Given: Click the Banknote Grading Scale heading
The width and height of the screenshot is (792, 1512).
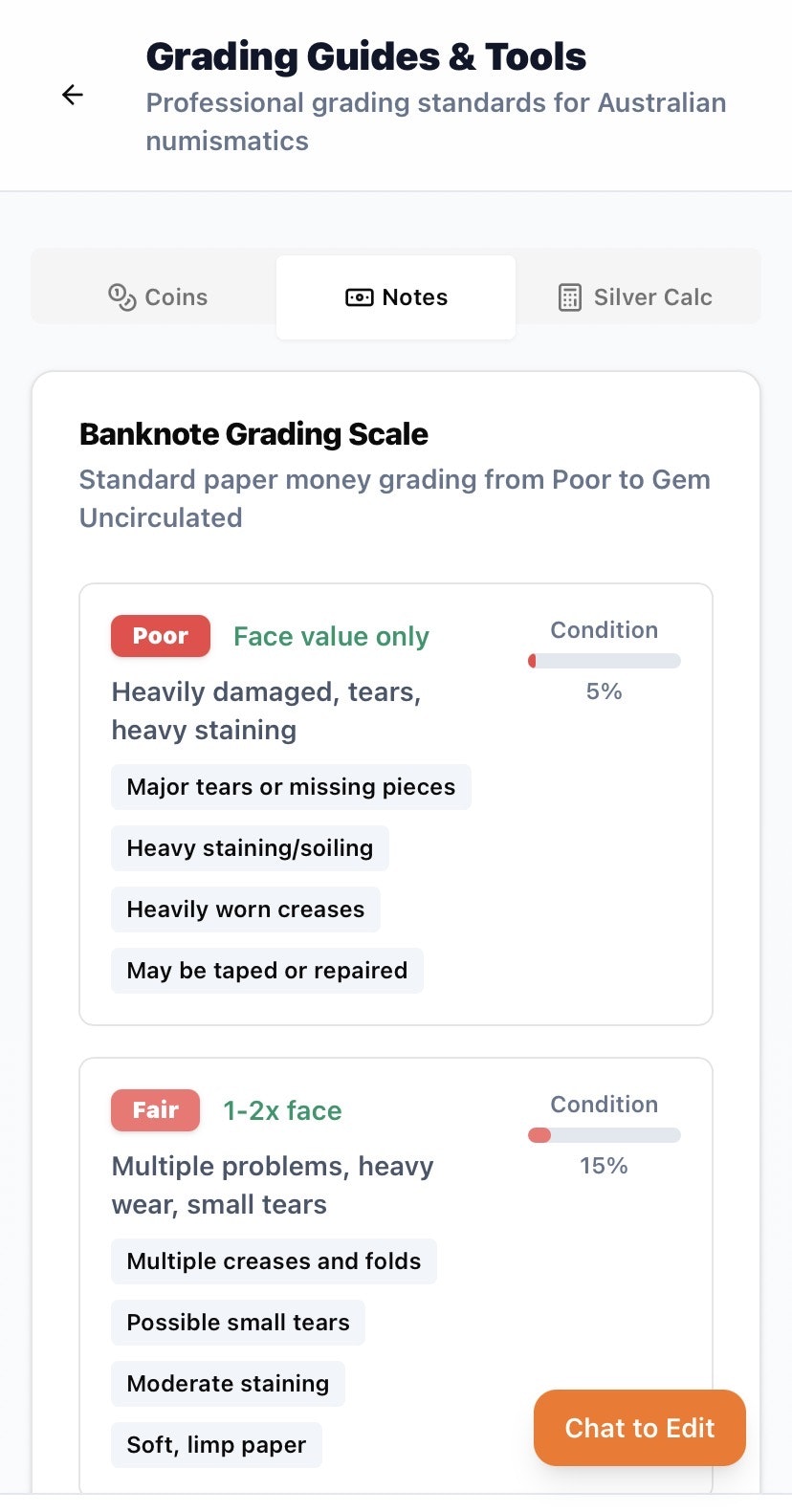Looking at the screenshot, I should pos(253,434).
